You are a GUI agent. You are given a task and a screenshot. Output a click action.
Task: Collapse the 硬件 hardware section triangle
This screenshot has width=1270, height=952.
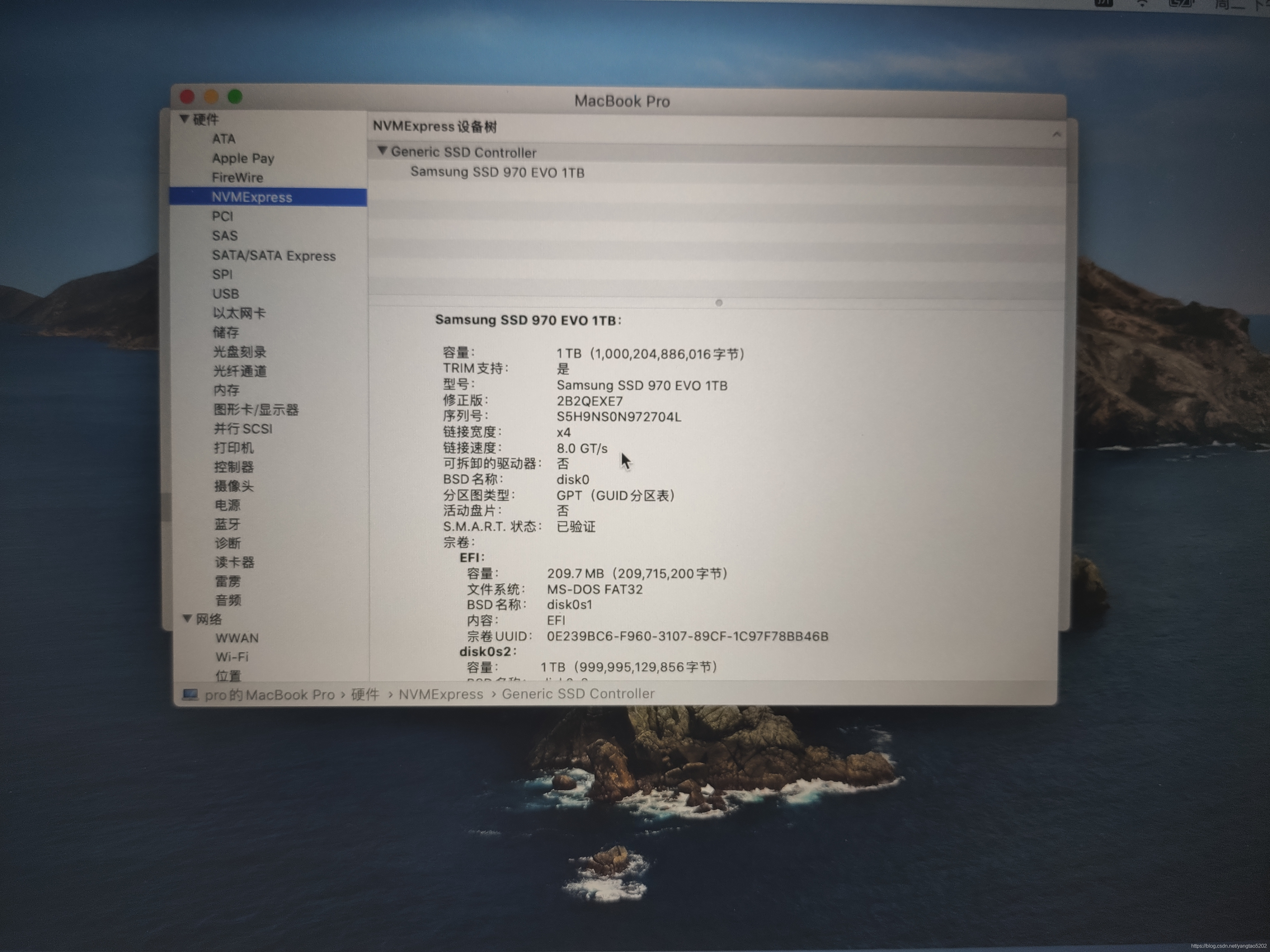[x=184, y=119]
